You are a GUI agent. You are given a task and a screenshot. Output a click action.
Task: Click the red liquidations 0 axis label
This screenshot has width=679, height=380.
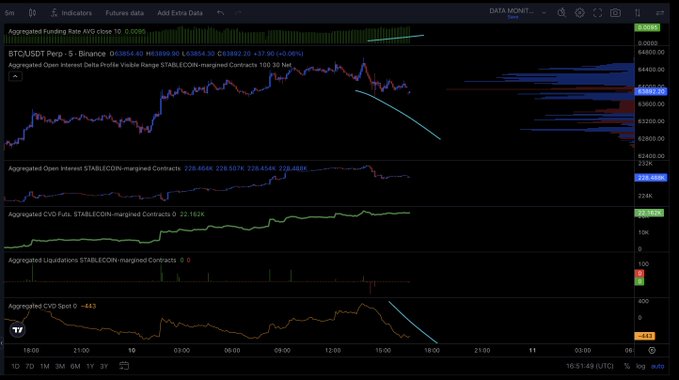click(x=639, y=273)
